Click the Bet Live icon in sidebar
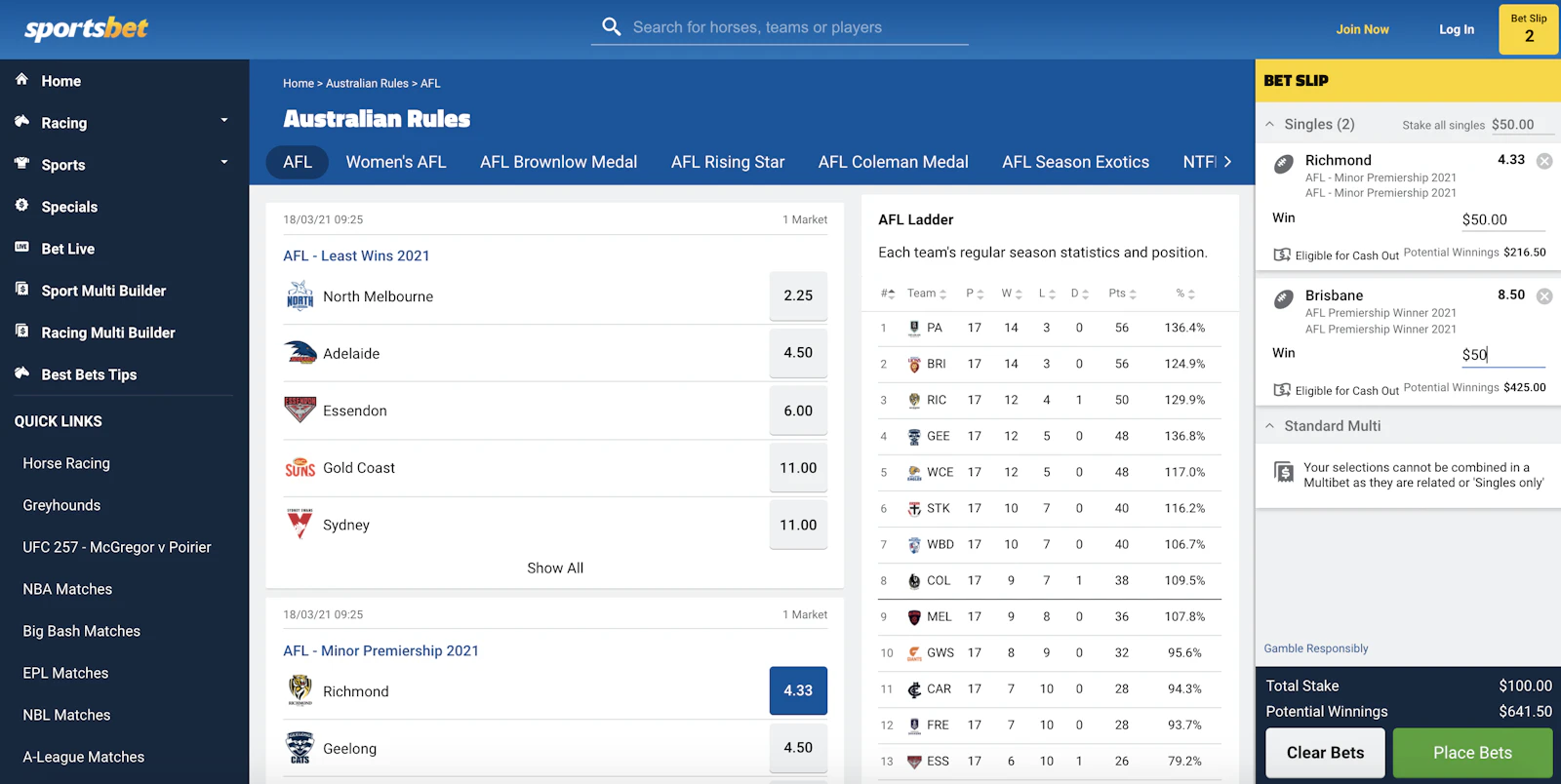This screenshot has height=784, width=1561. point(21,248)
